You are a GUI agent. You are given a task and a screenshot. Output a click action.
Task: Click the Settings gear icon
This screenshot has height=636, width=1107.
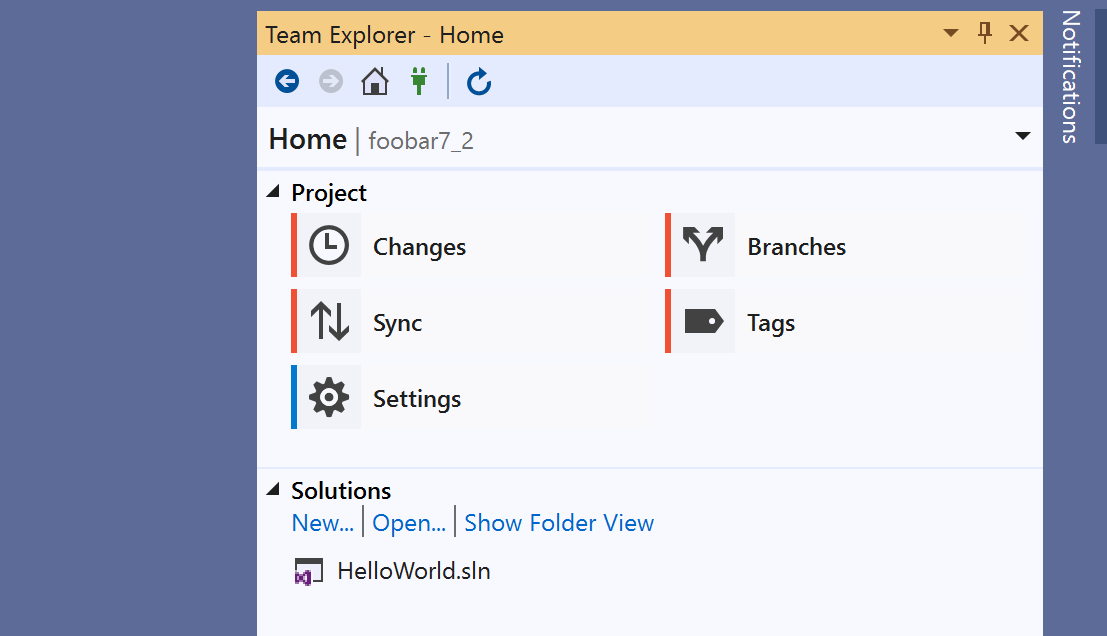(329, 397)
